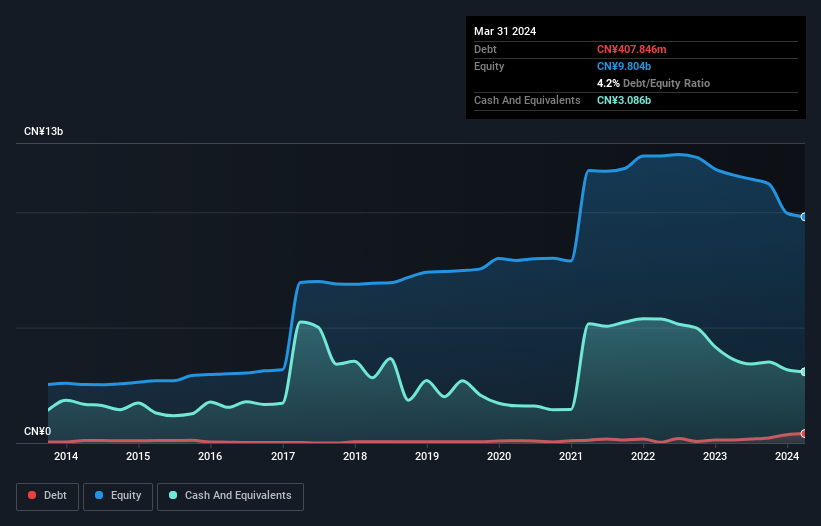Click the 2022 x-axis label
Image resolution: width=821 pixels, height=526 pixels.
pyautogui.click(x=643, y=456)
